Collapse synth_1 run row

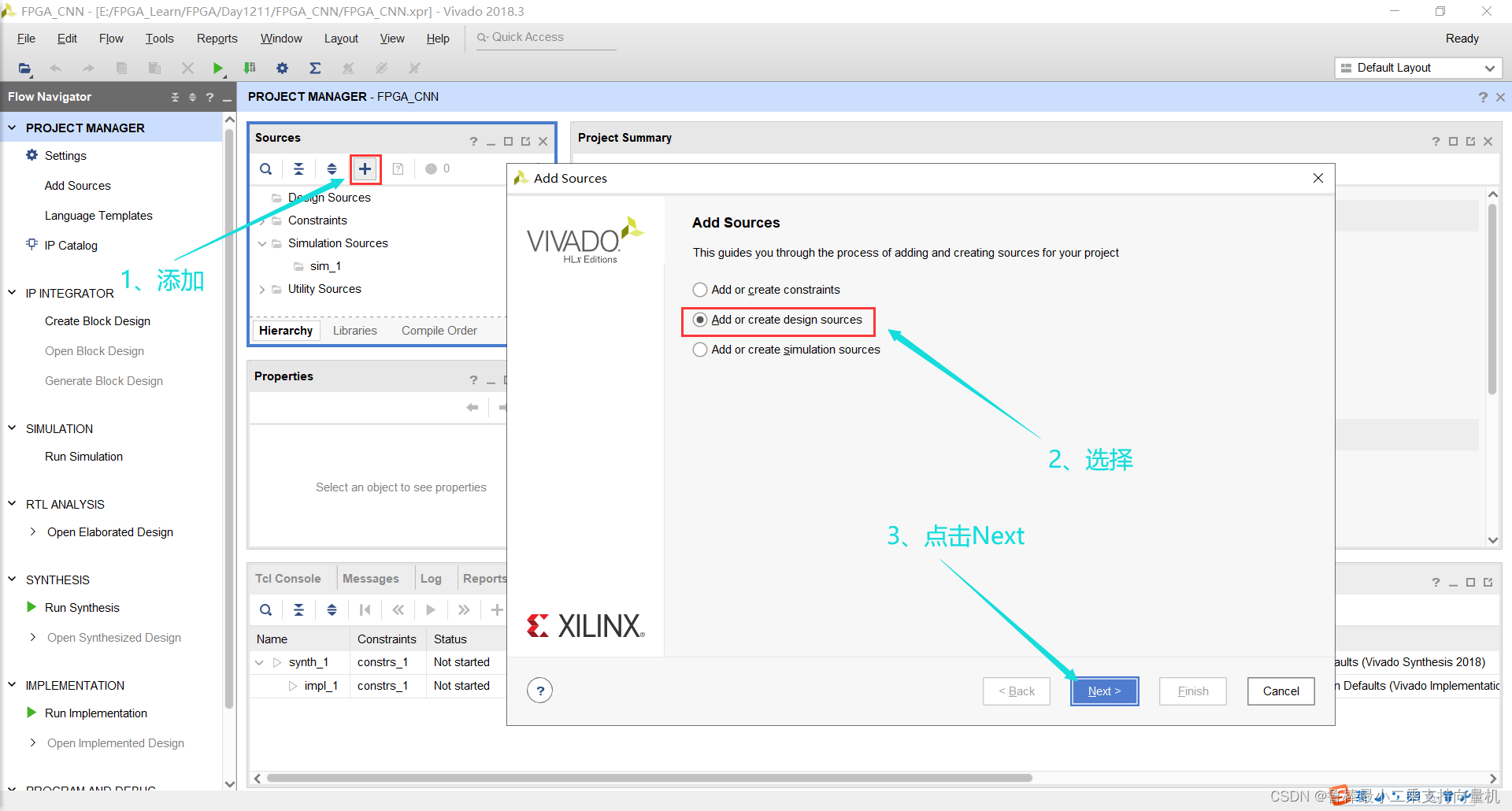[259, 662]
